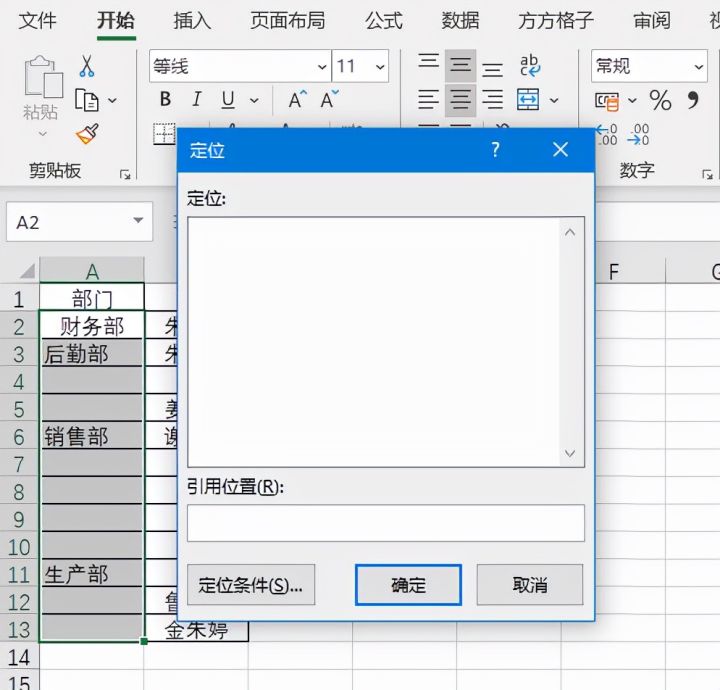This screenshot has height=690, width=720.
Task: Decrease decimal places
Action: point(639,135)
